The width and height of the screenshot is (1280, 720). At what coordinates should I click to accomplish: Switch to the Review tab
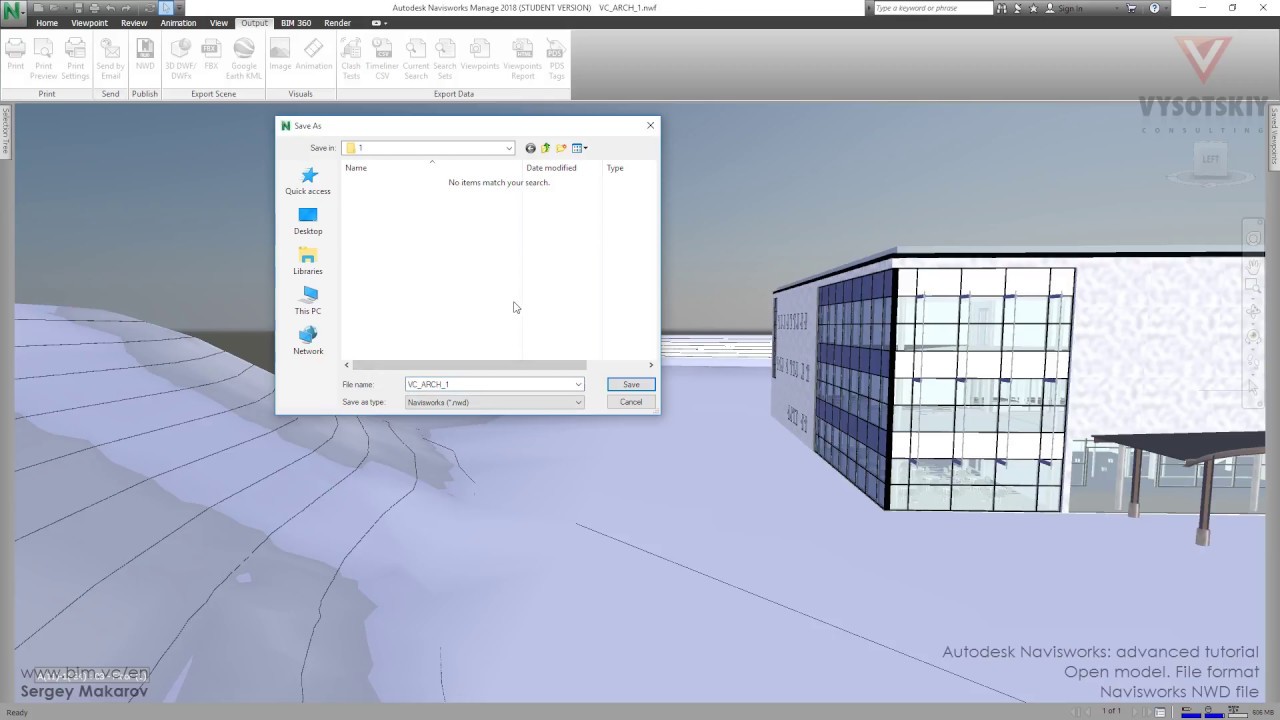pos(134,23)
